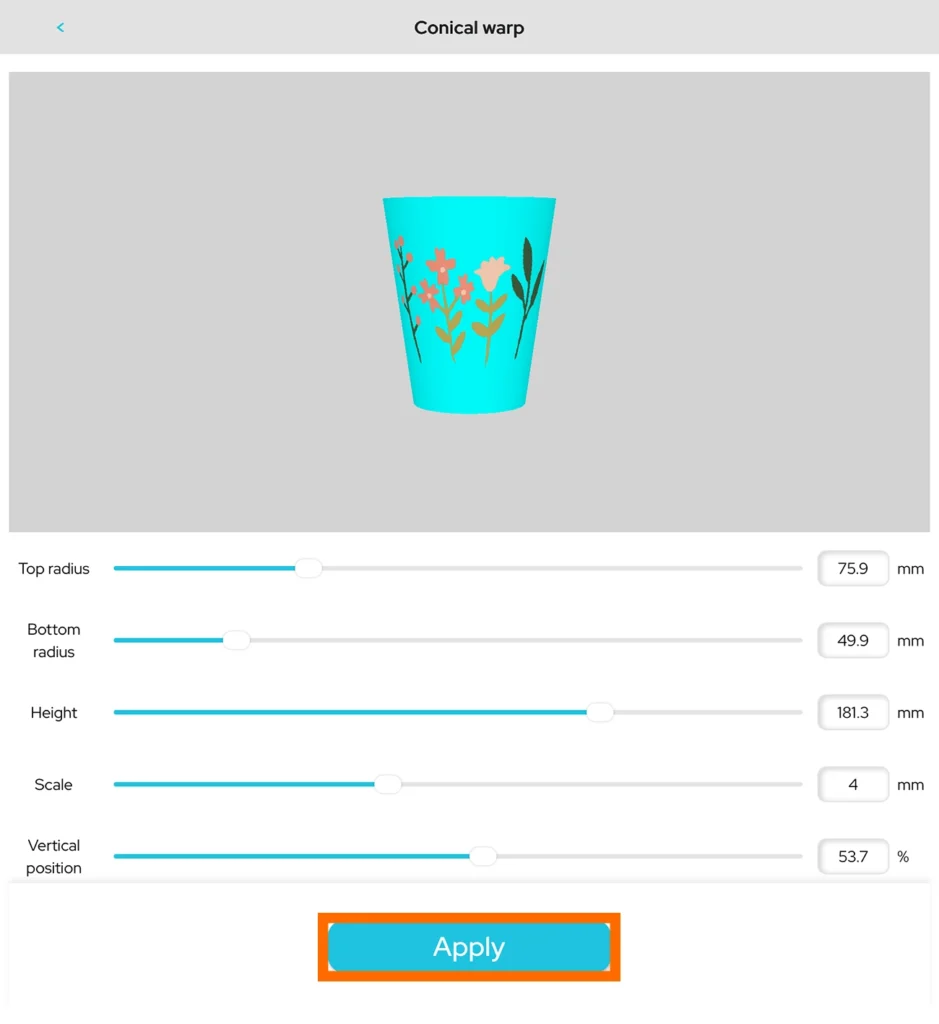Screen dimensions: 939x1024
Task: Click the Scale value input box
Action: click(x=852, y=784)
